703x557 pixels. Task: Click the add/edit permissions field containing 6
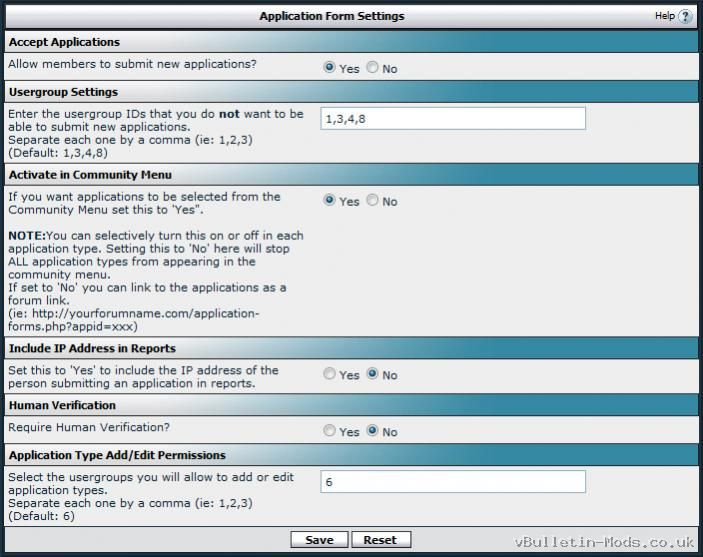(x=452, y=482)
